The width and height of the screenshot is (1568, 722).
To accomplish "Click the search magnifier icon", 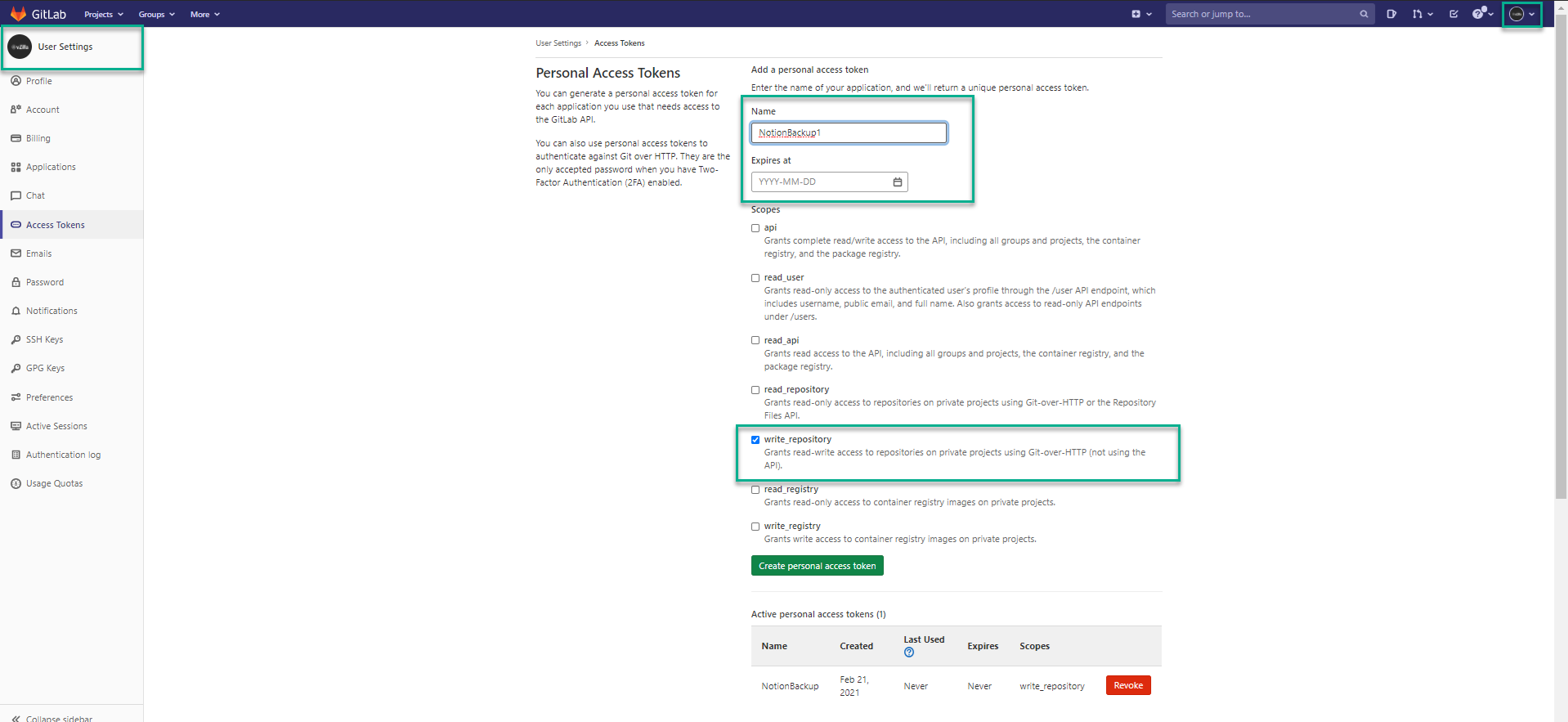I will click(1364, 14).
